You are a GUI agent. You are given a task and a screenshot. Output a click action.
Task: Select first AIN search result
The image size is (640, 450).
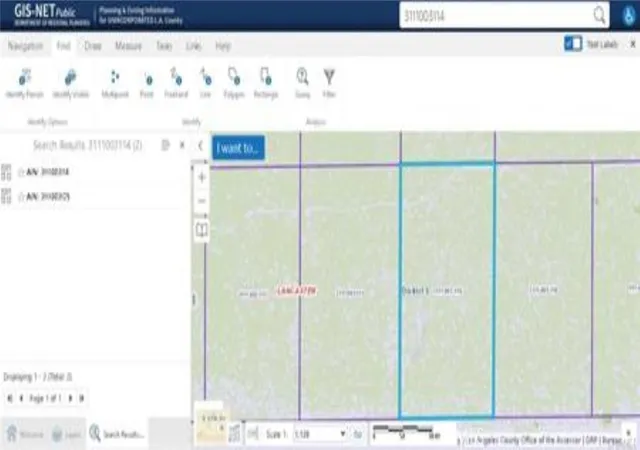(x=48, y=172)
